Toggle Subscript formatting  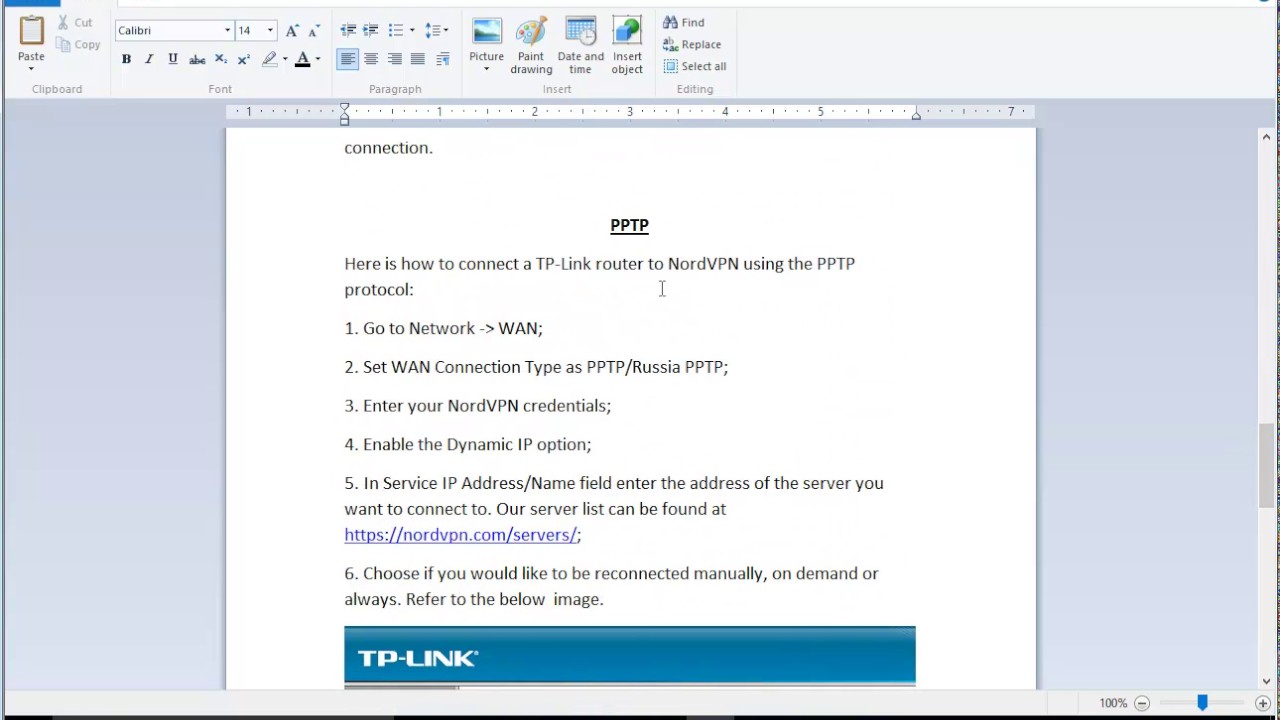click(x=221, y=59)
